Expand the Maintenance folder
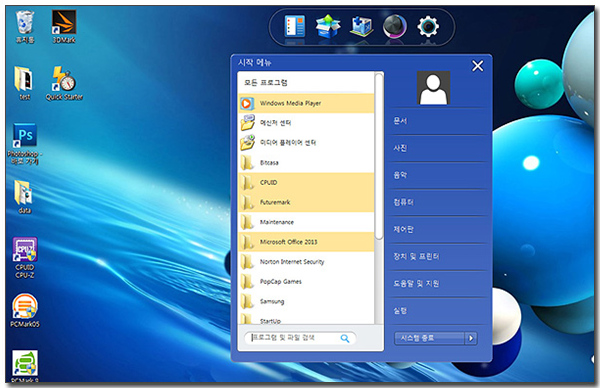600x388 pixels. click(306, 222)
